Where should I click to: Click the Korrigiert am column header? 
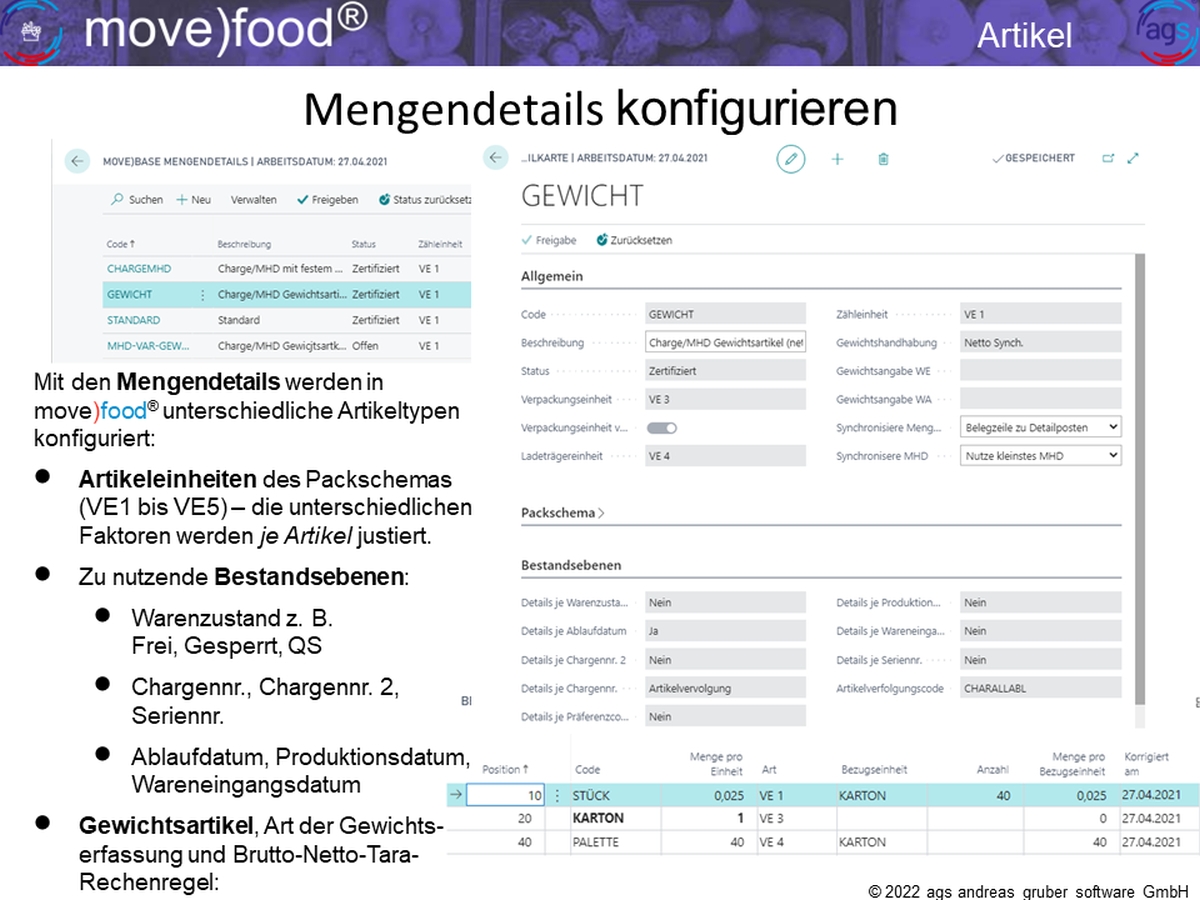point(1147,764)
